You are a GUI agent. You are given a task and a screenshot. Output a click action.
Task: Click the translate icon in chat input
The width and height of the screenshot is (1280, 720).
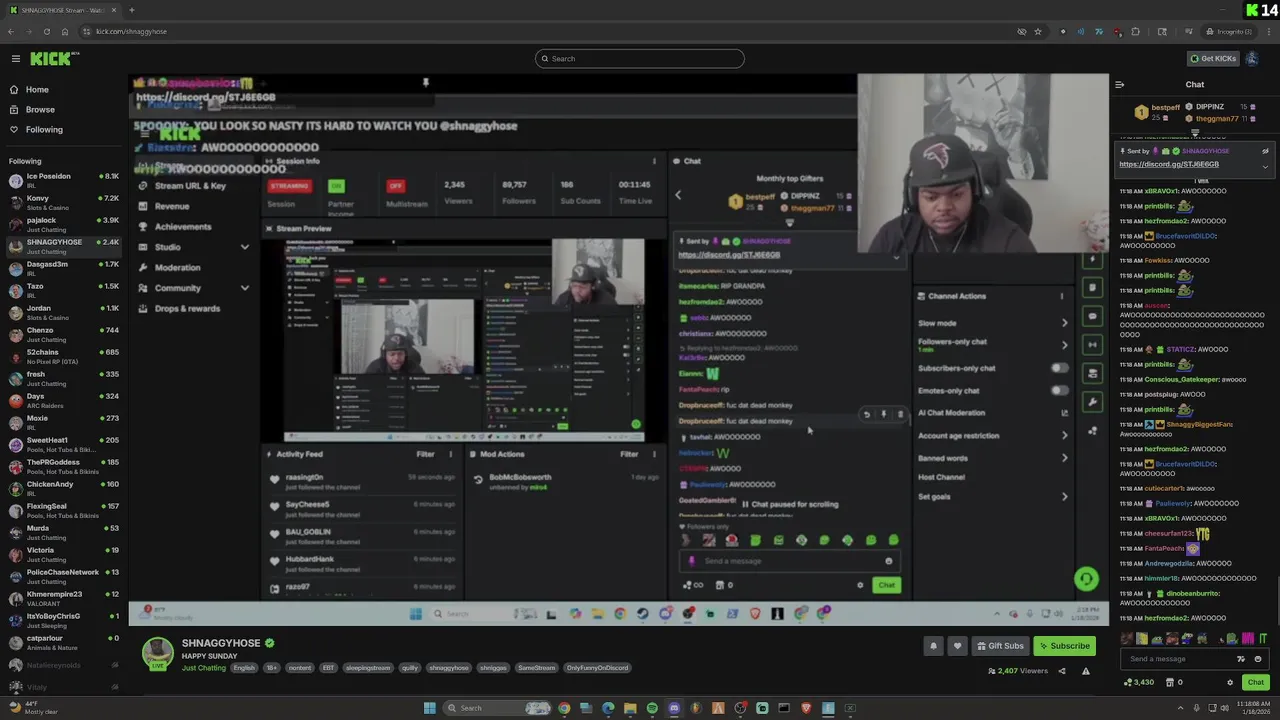pyautogui.click(x=1241, y=659)
